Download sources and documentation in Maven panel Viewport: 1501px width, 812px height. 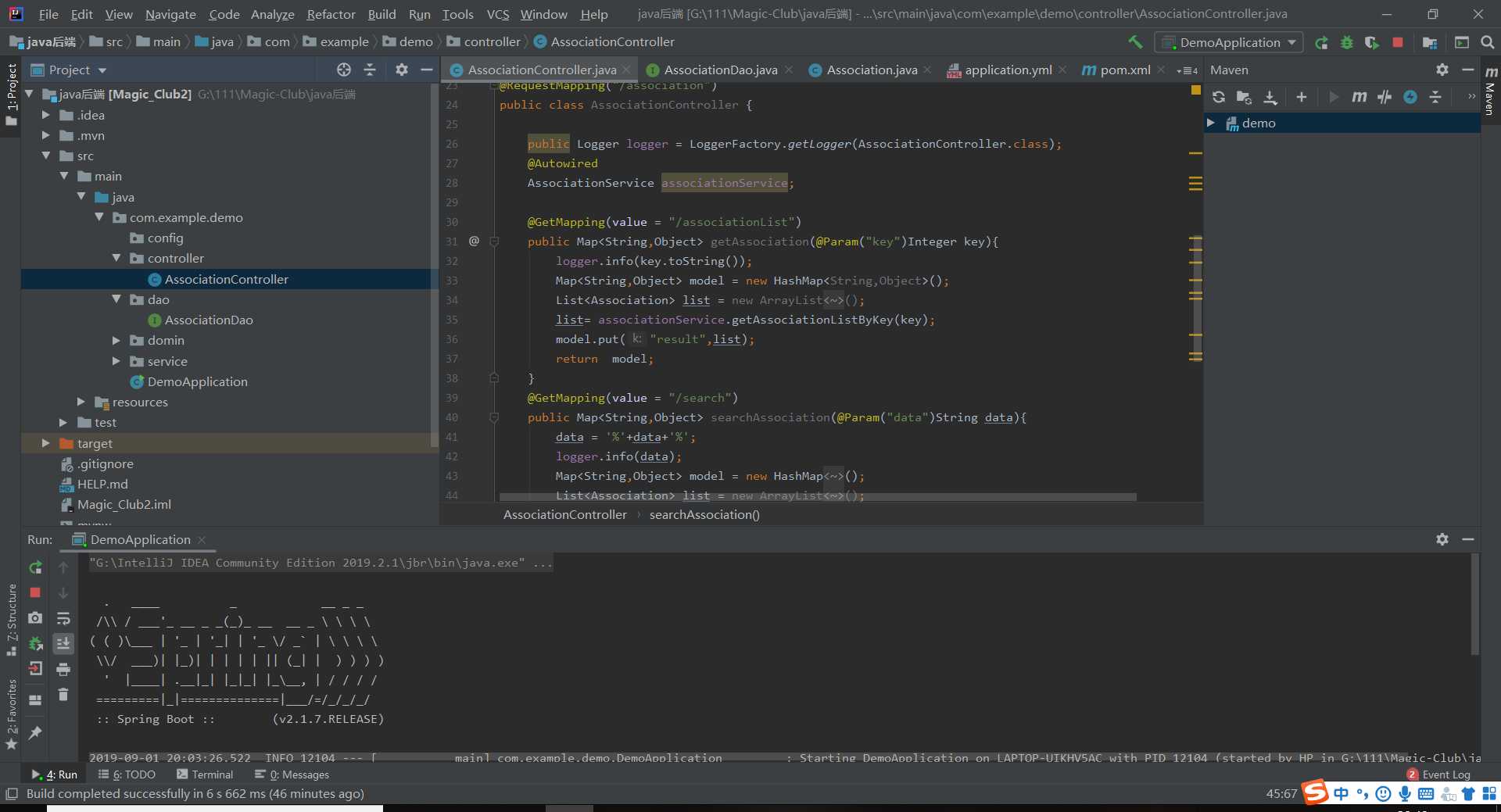[x=1270, y=97]
